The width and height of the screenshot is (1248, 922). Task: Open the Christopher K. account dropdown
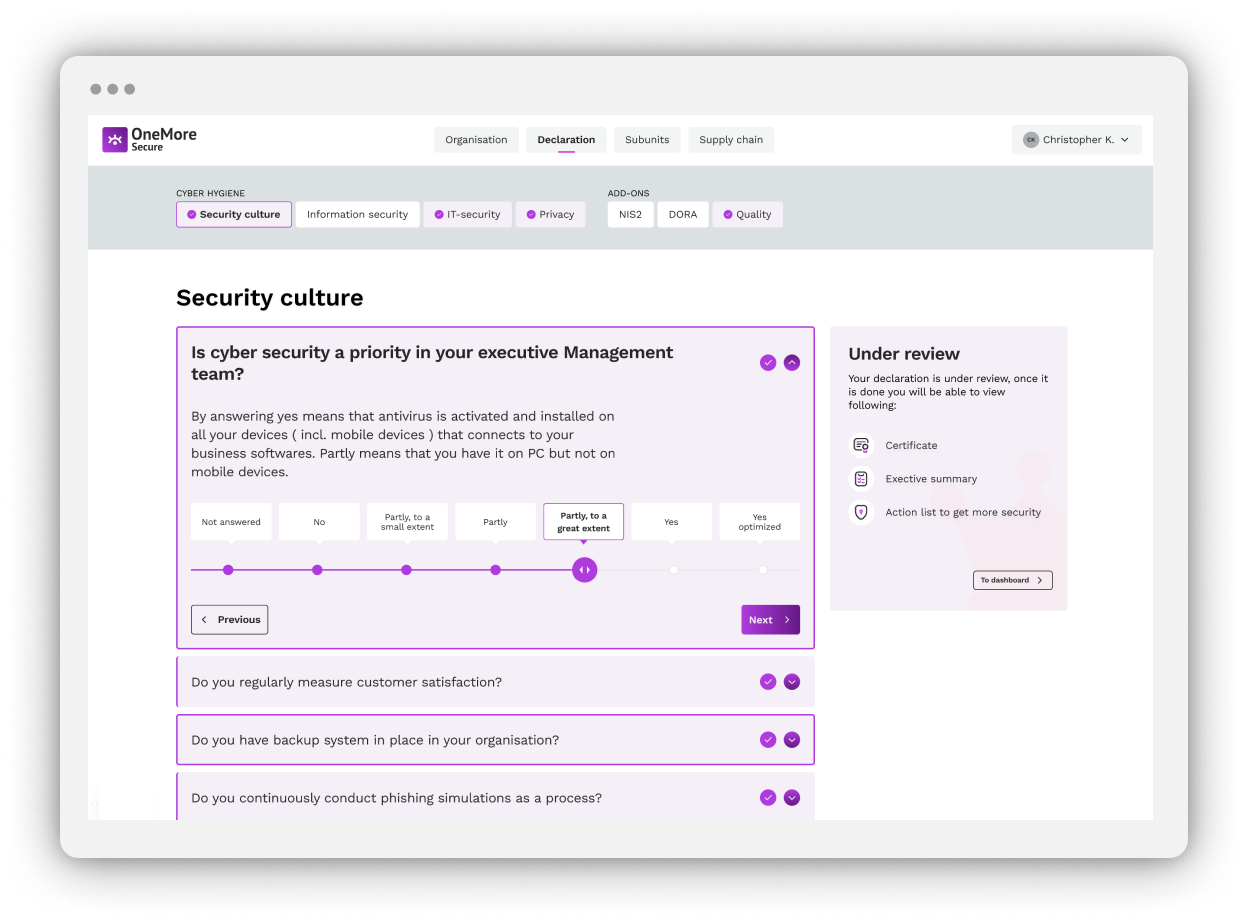point(1077,139)
